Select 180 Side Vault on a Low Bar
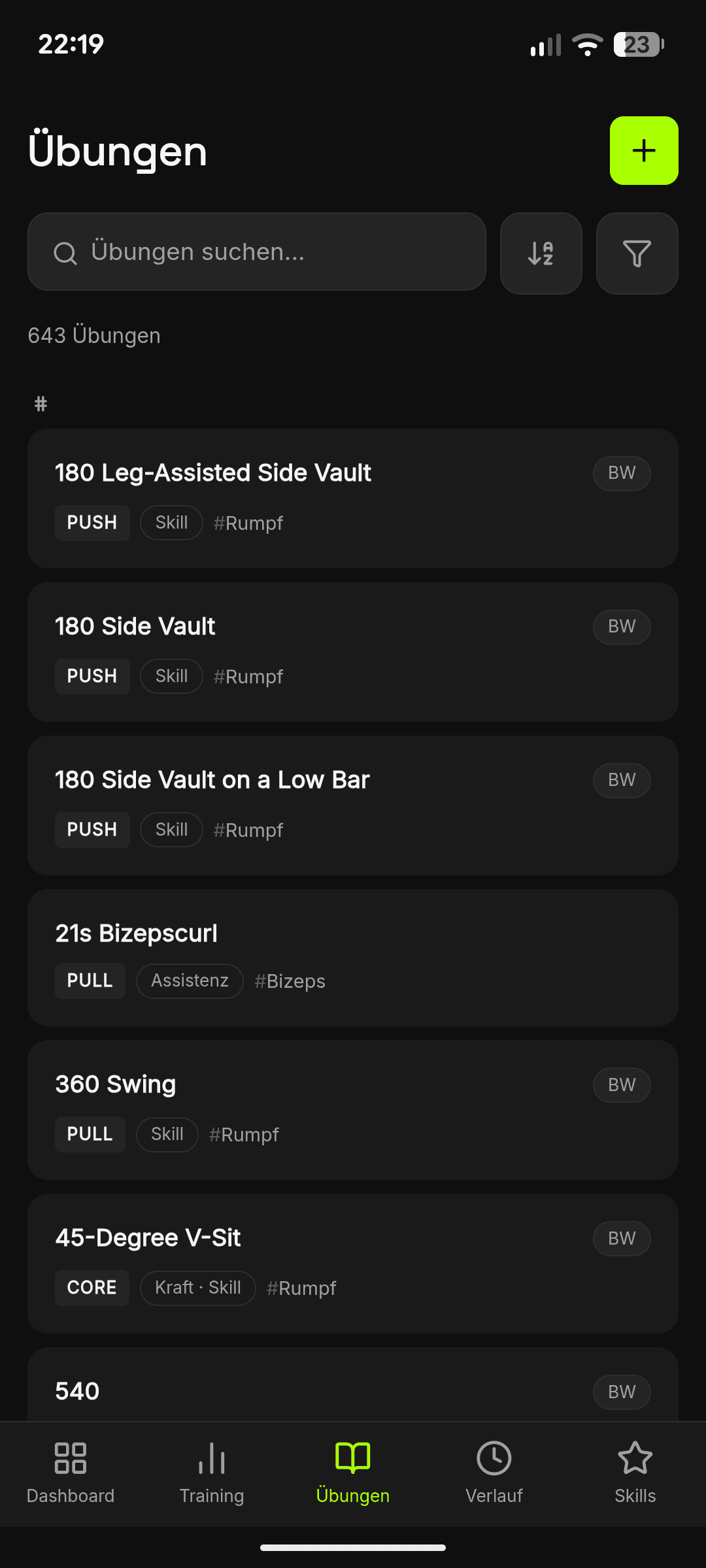Image resolution: width=706 pixels, height=1568 pixels. tap(353, 806)
